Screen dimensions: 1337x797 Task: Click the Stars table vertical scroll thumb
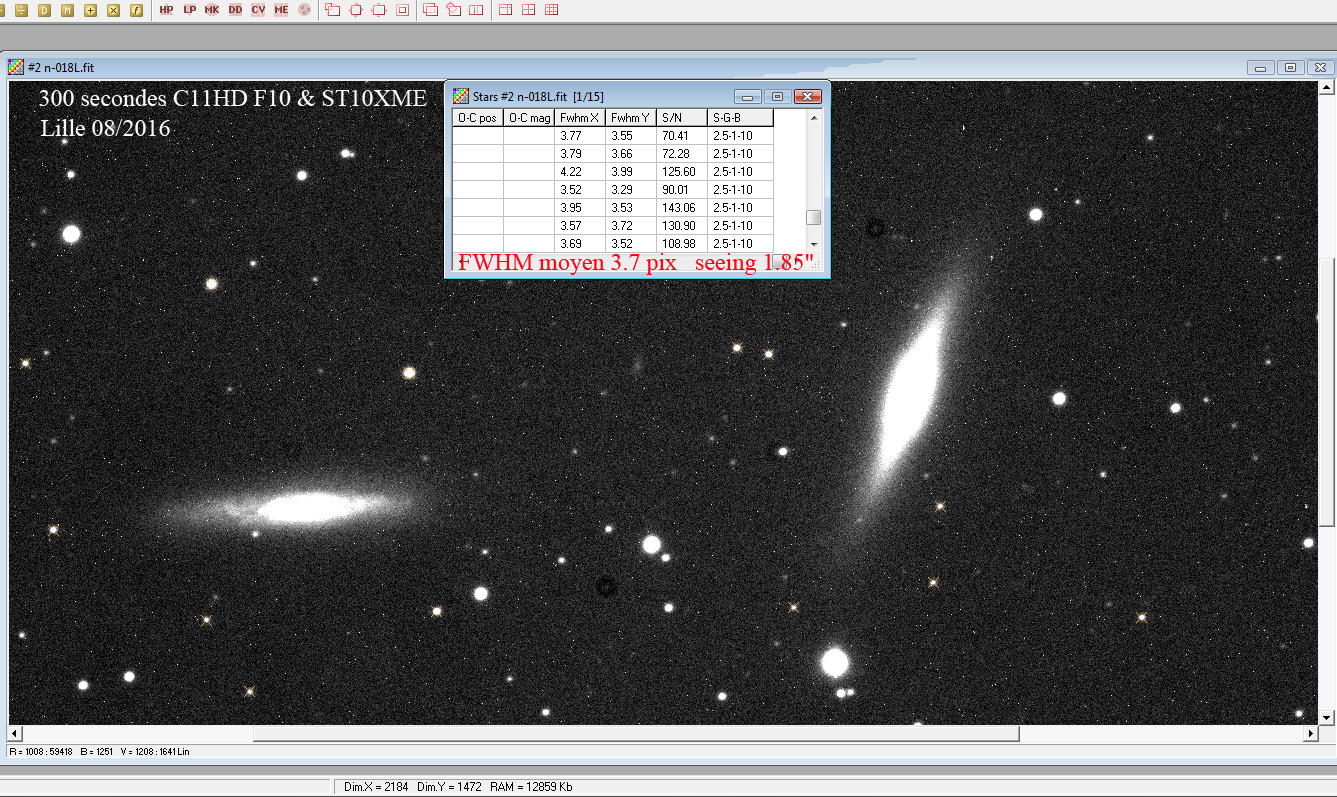click(x=814, y=218)
